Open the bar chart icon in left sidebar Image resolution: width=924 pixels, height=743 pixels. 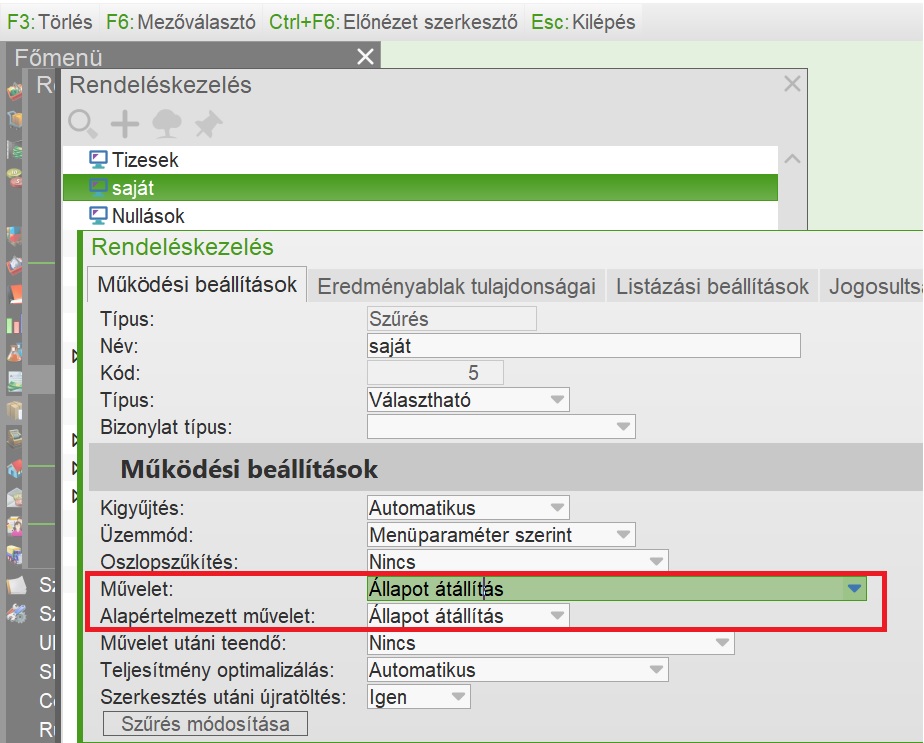14,323
